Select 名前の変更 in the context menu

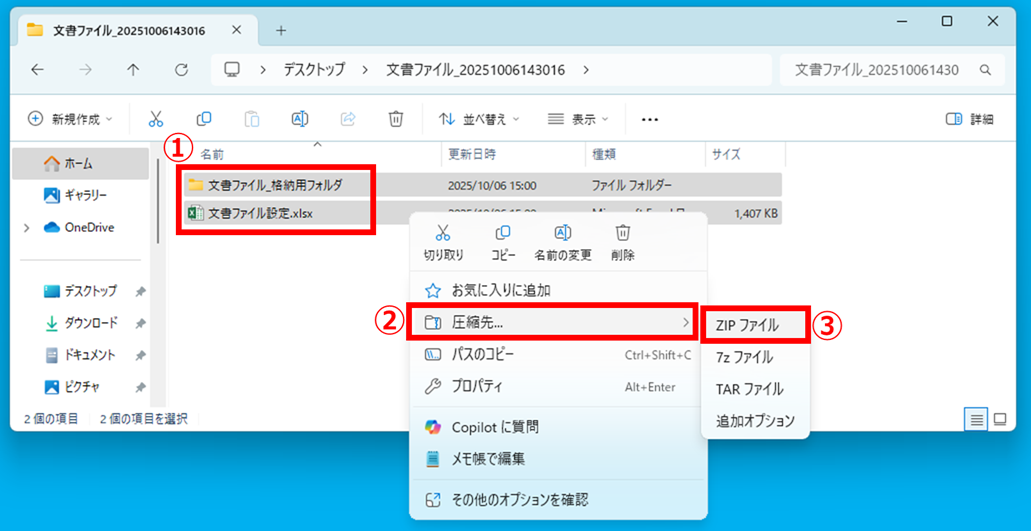pyautogui.click(x=562, y=242)
